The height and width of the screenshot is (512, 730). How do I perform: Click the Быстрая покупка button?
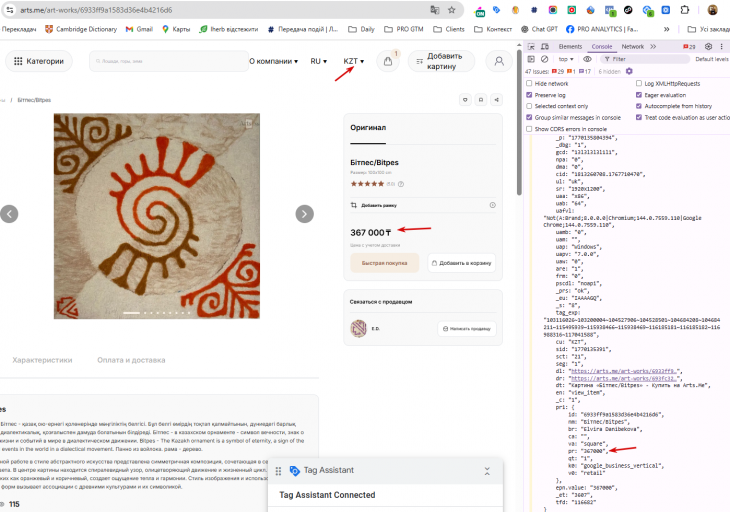(x=385, y=263)
